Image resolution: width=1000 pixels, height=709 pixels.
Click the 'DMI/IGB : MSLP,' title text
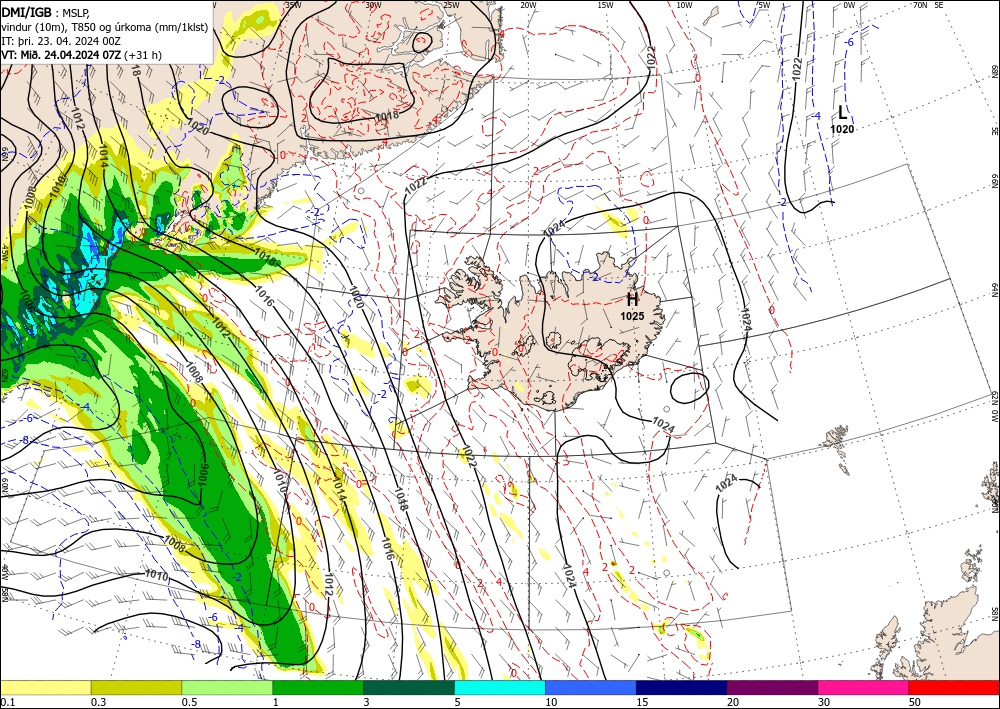tap(45, 13)
